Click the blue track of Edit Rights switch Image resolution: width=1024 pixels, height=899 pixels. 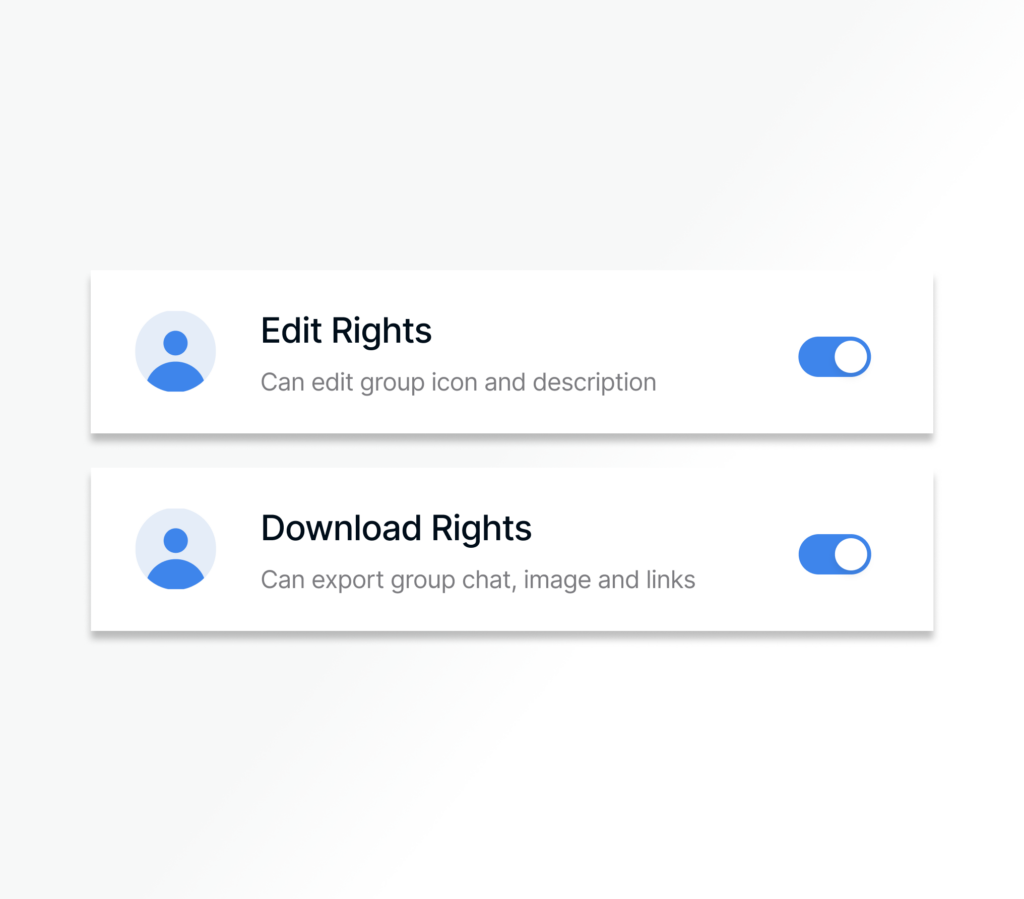click(x=815, y=357)
